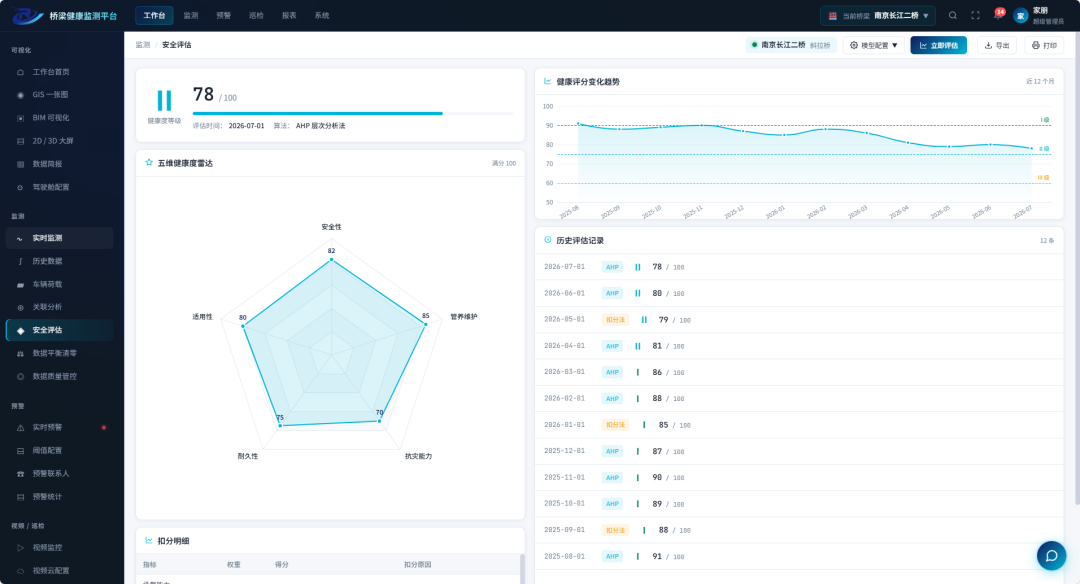Open the user profile menu
The image size is (1080, 584).
pyautogui.click(x=1039, y=15)
